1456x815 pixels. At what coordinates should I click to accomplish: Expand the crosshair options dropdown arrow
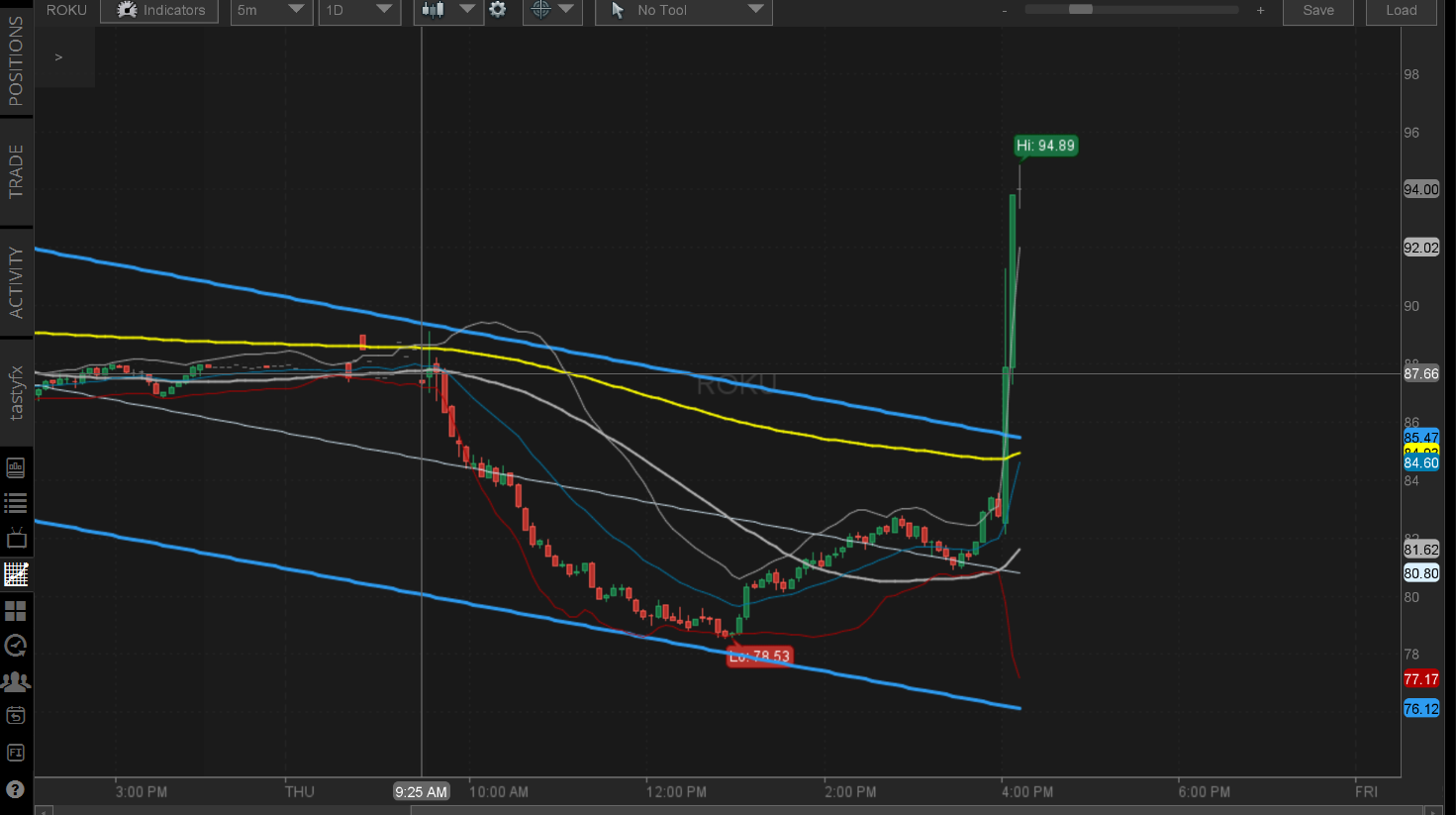pyautogui.click(x=566, y=10)
